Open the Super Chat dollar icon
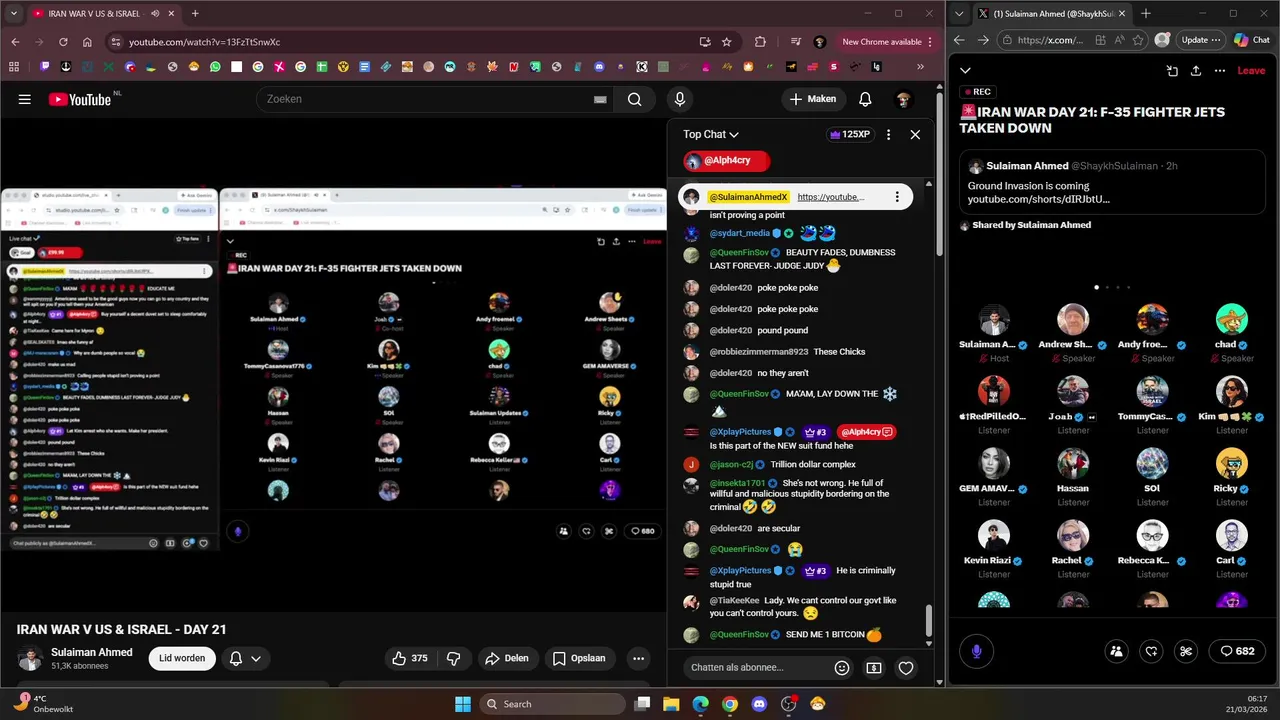This screenshot has height=720, width=1280. pos(874,667)
